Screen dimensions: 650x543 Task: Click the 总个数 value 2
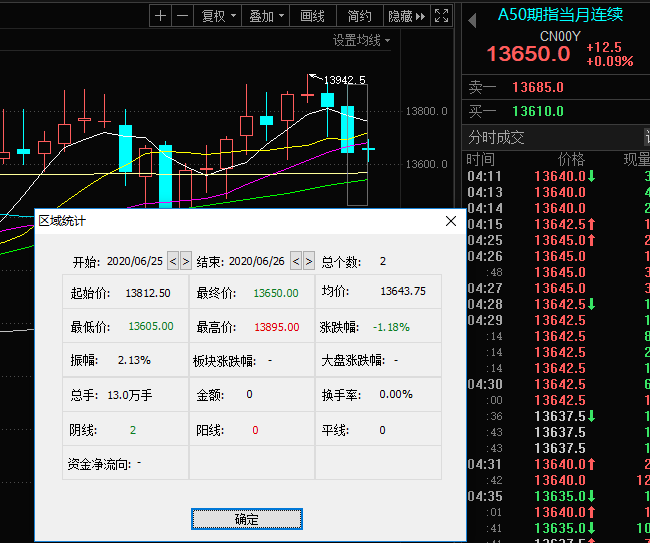[383, 261]
